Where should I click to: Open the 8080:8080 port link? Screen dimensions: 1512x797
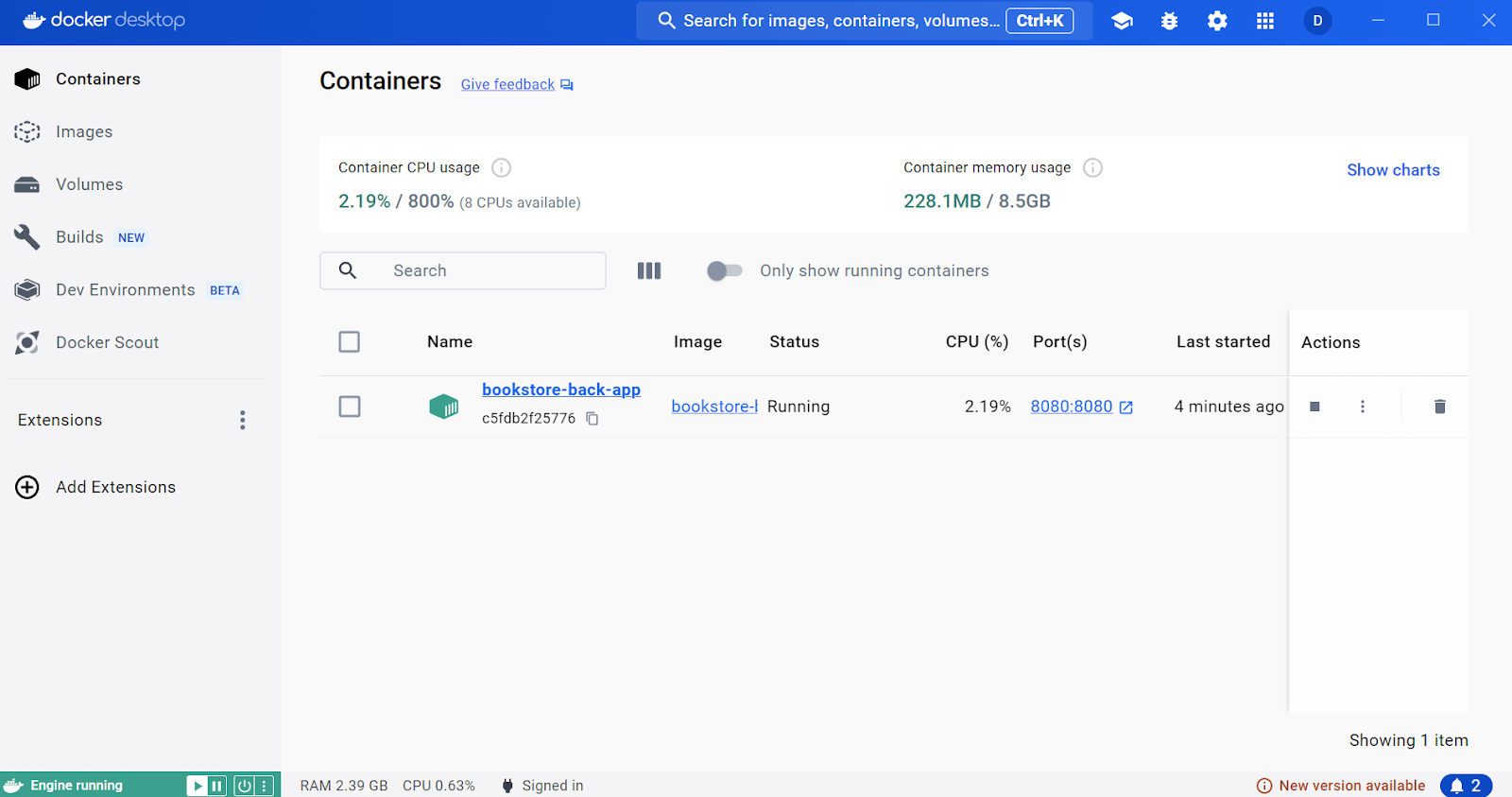(x=1072, y=407)
